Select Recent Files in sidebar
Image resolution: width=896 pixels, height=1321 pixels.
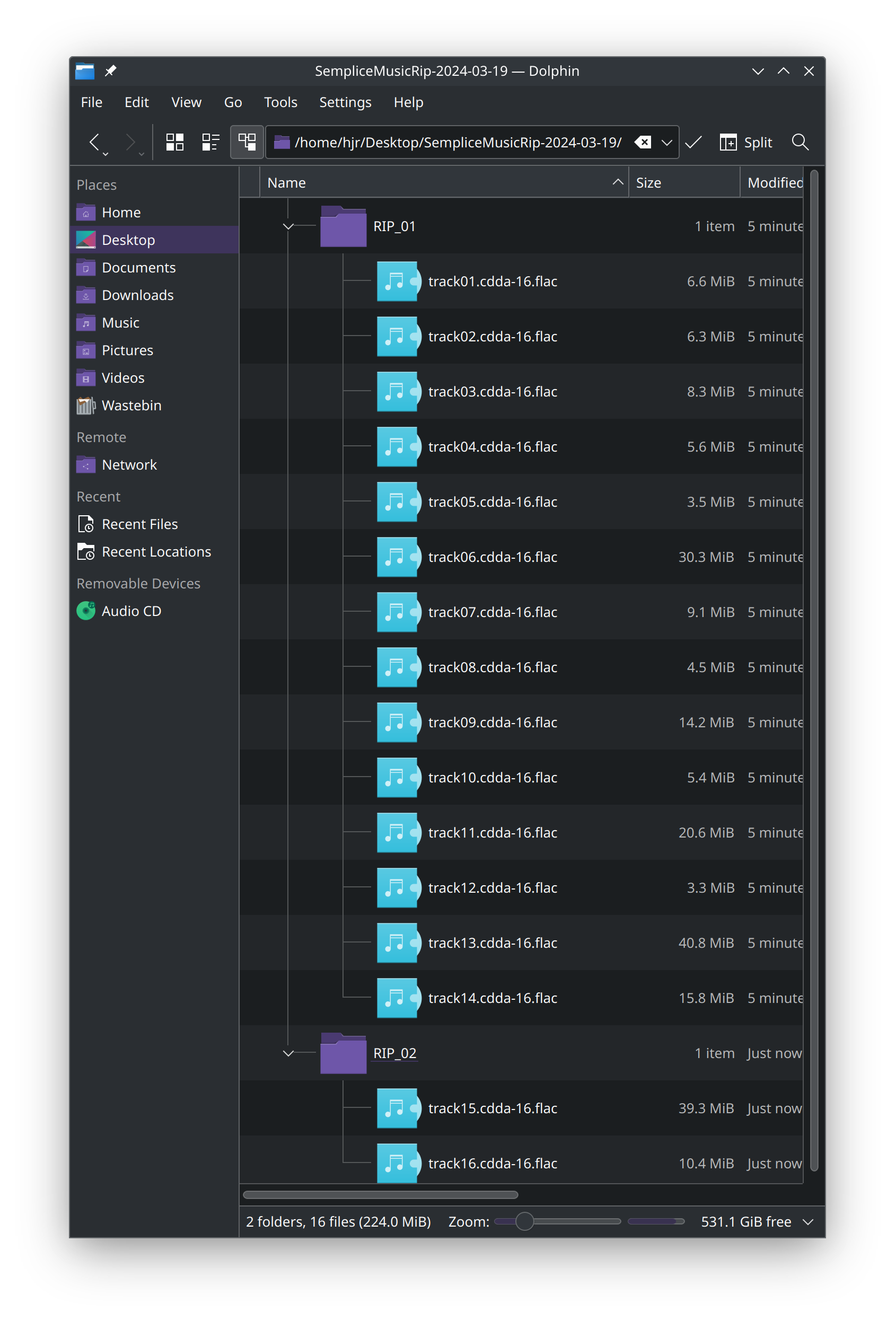pos(139,524)
